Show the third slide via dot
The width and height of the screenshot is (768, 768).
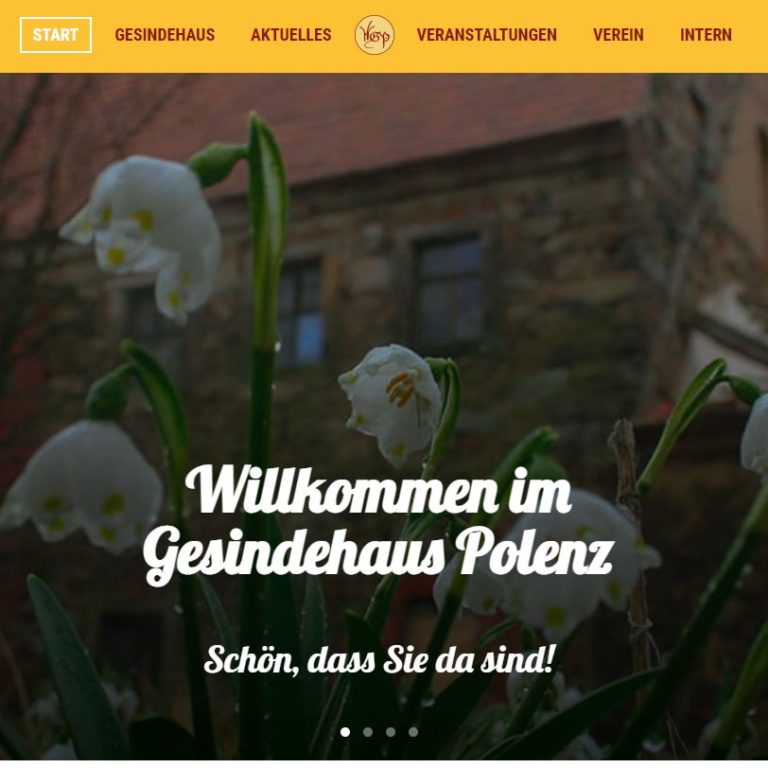click(x=390, y=732)
